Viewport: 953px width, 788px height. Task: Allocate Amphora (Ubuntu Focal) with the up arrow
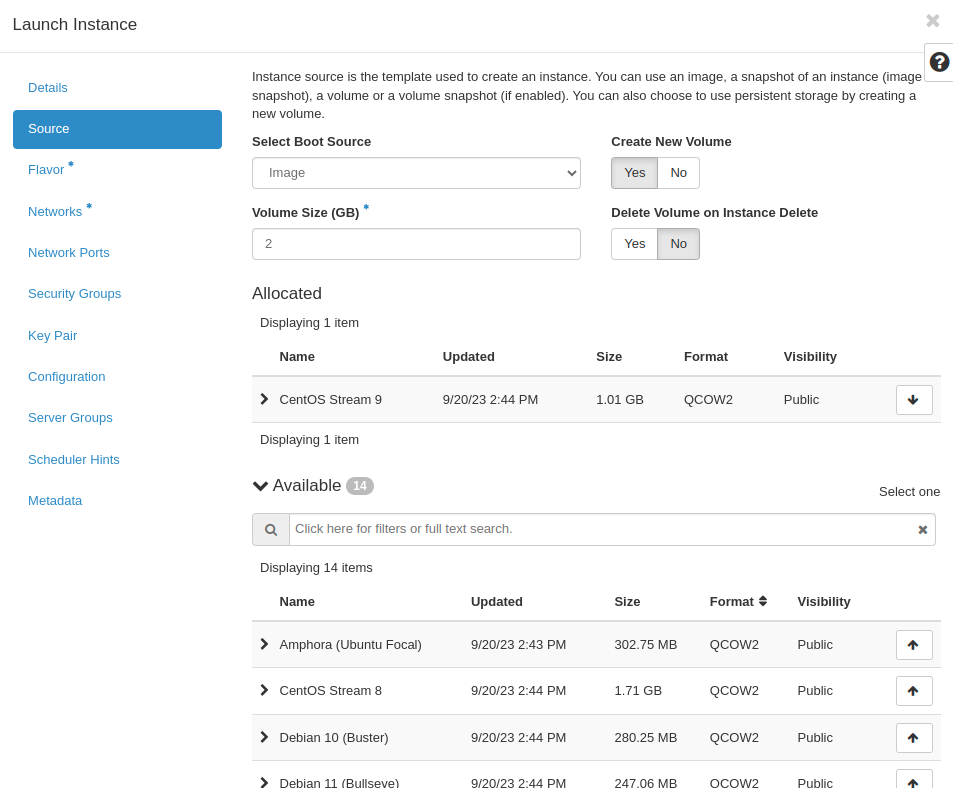pyautogui.click(x=913, y=644)
